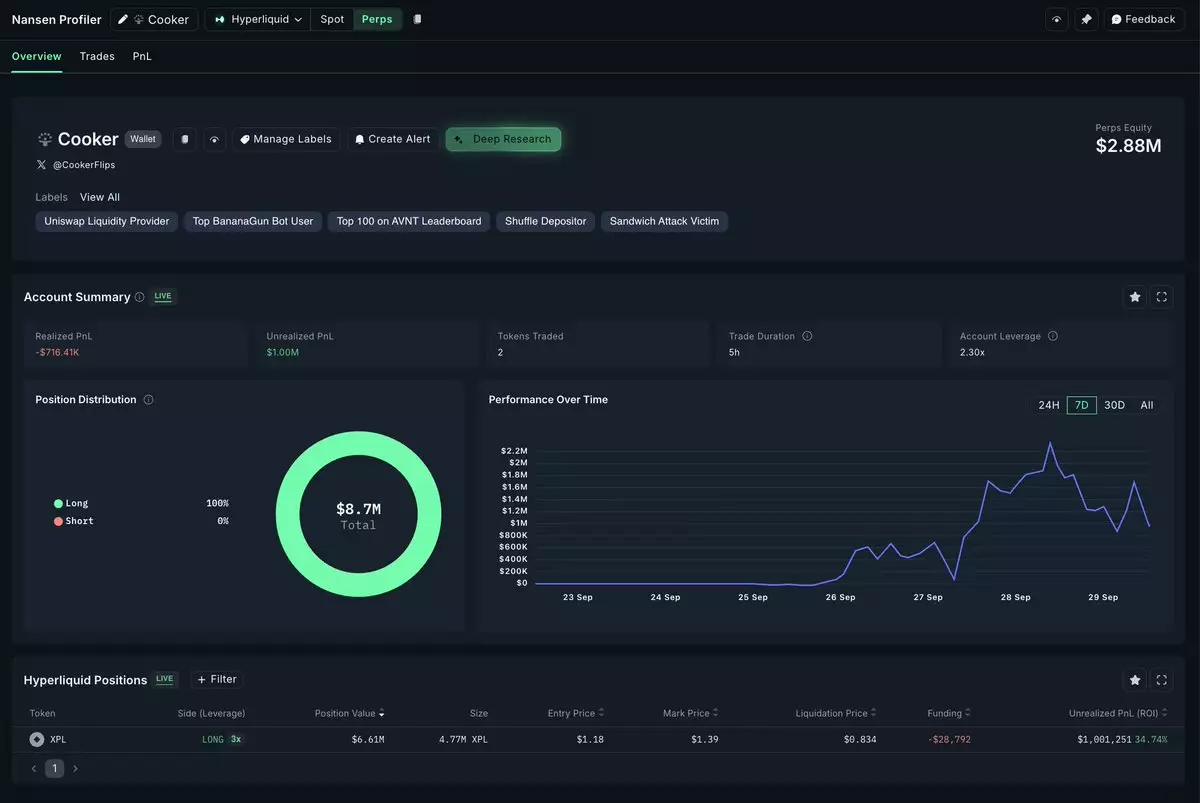Toggle the eye watch icon beside Wallet
The height and width of the screenshot is (803, 1200).
214,140
